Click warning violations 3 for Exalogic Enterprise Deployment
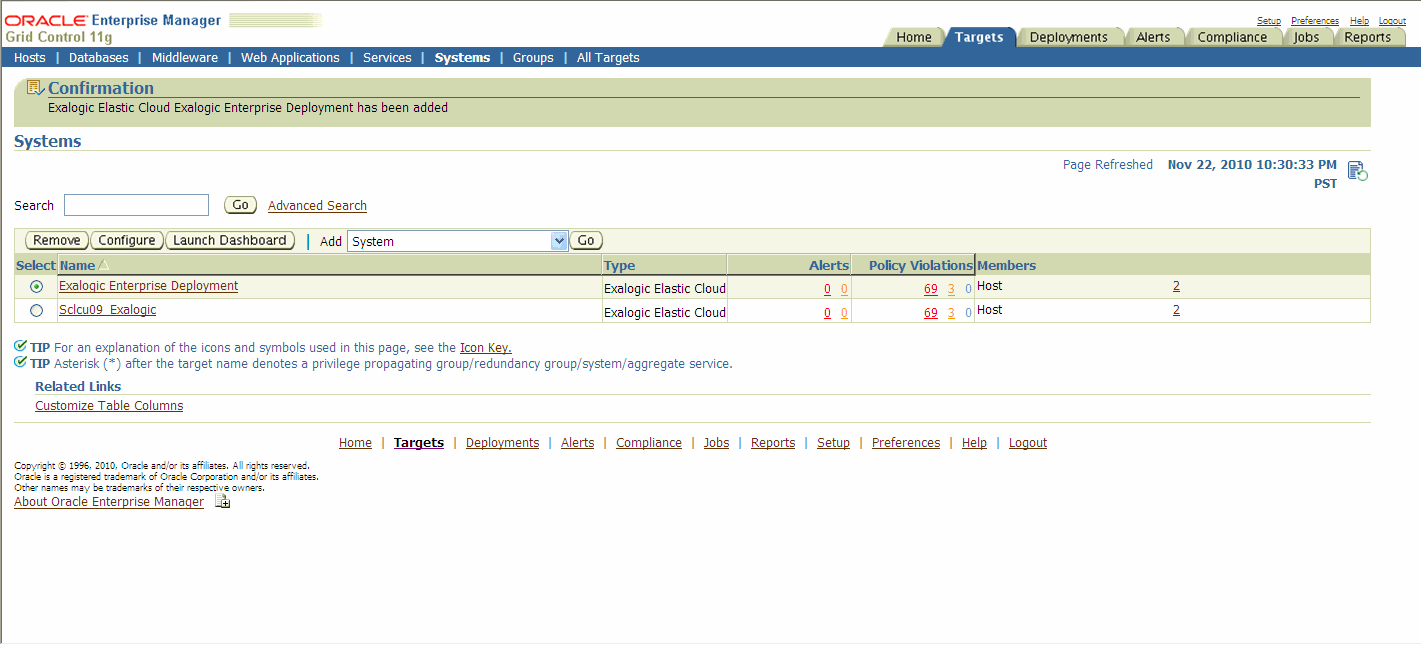 (x=951, y=289)
